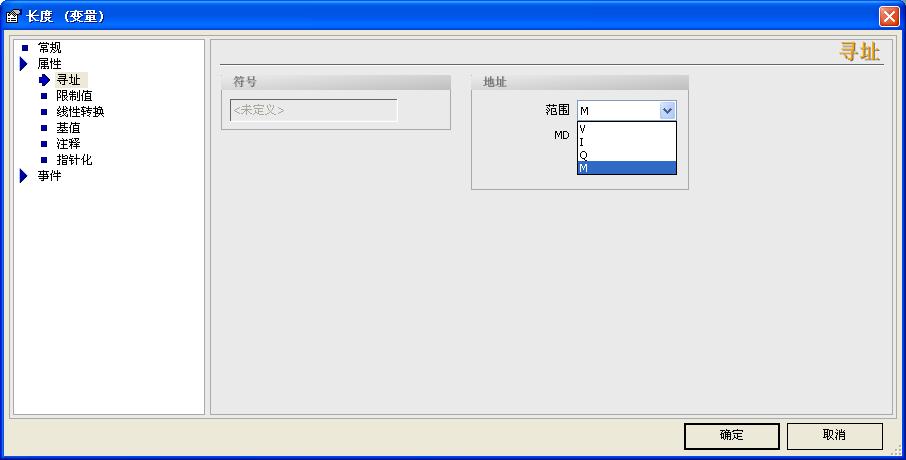Go to the 注释 page in the tree

[68, 144]
